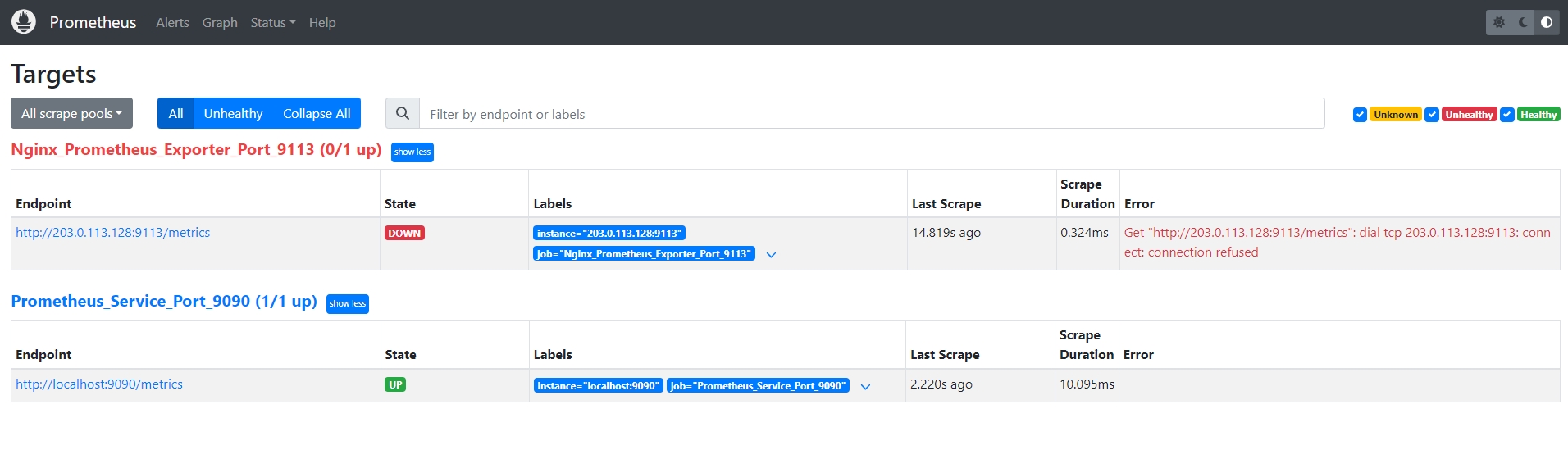
Task: Expand labels chevron for the Nginx exporter target
Action: (x=771, y=255)
